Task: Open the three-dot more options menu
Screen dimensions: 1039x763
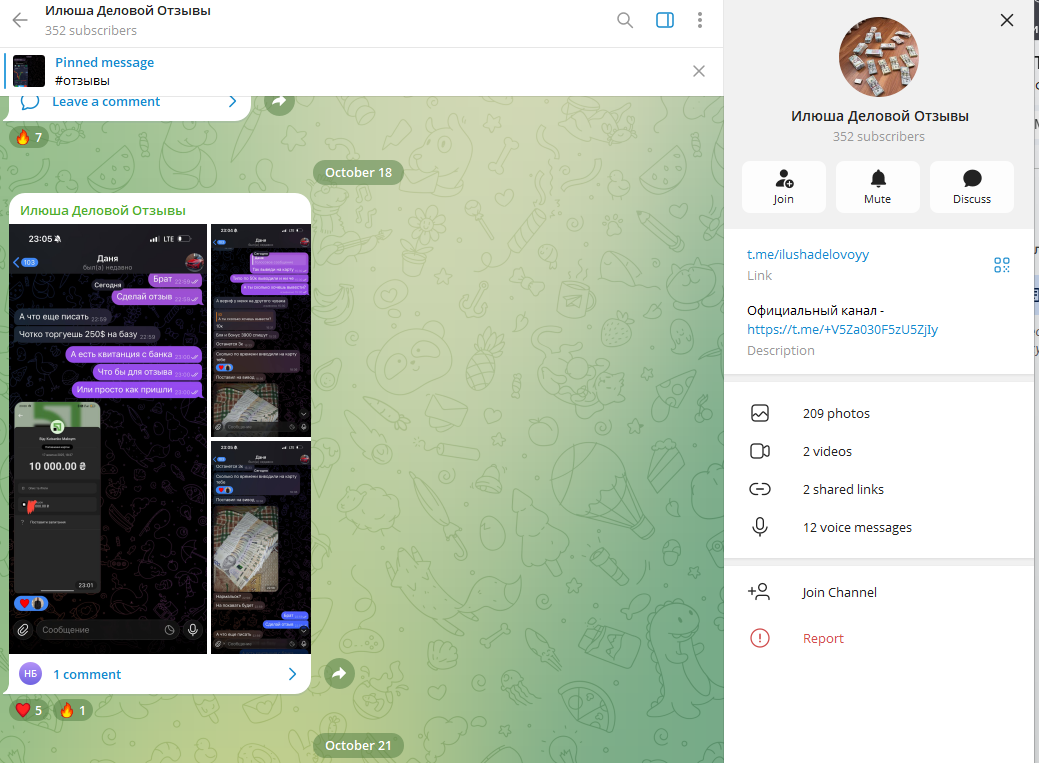Action: point(700,20)
